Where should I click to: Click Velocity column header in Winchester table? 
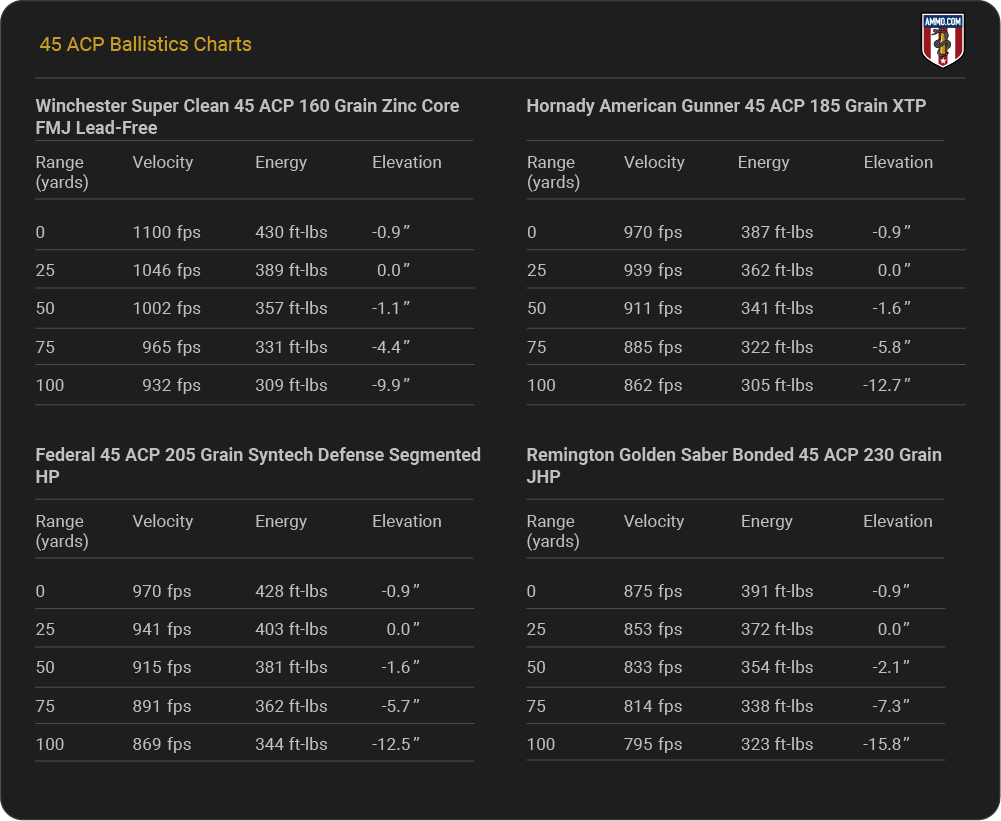click(x=162, y=162)
